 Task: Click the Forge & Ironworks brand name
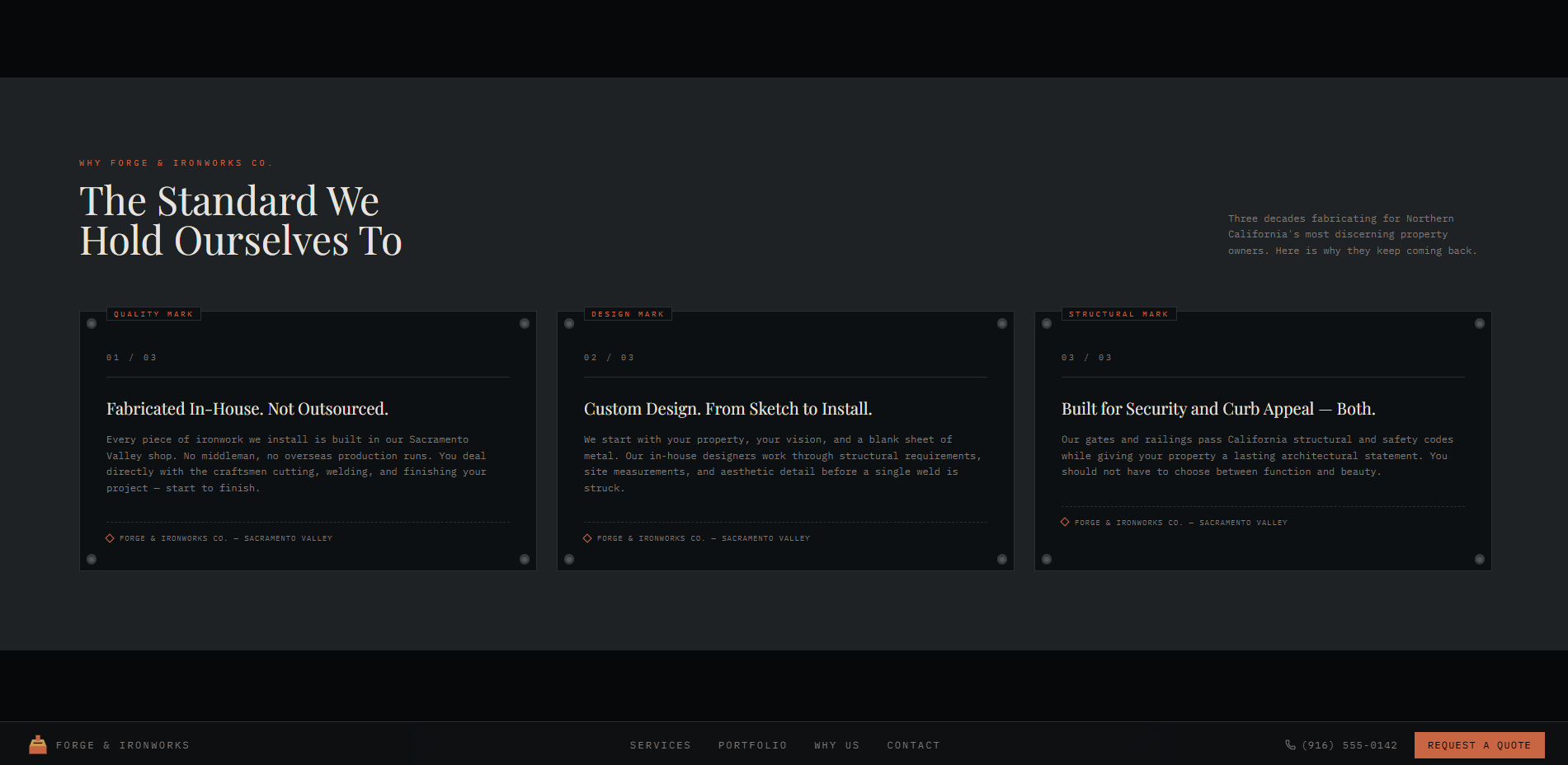click(x=123, y=745)
